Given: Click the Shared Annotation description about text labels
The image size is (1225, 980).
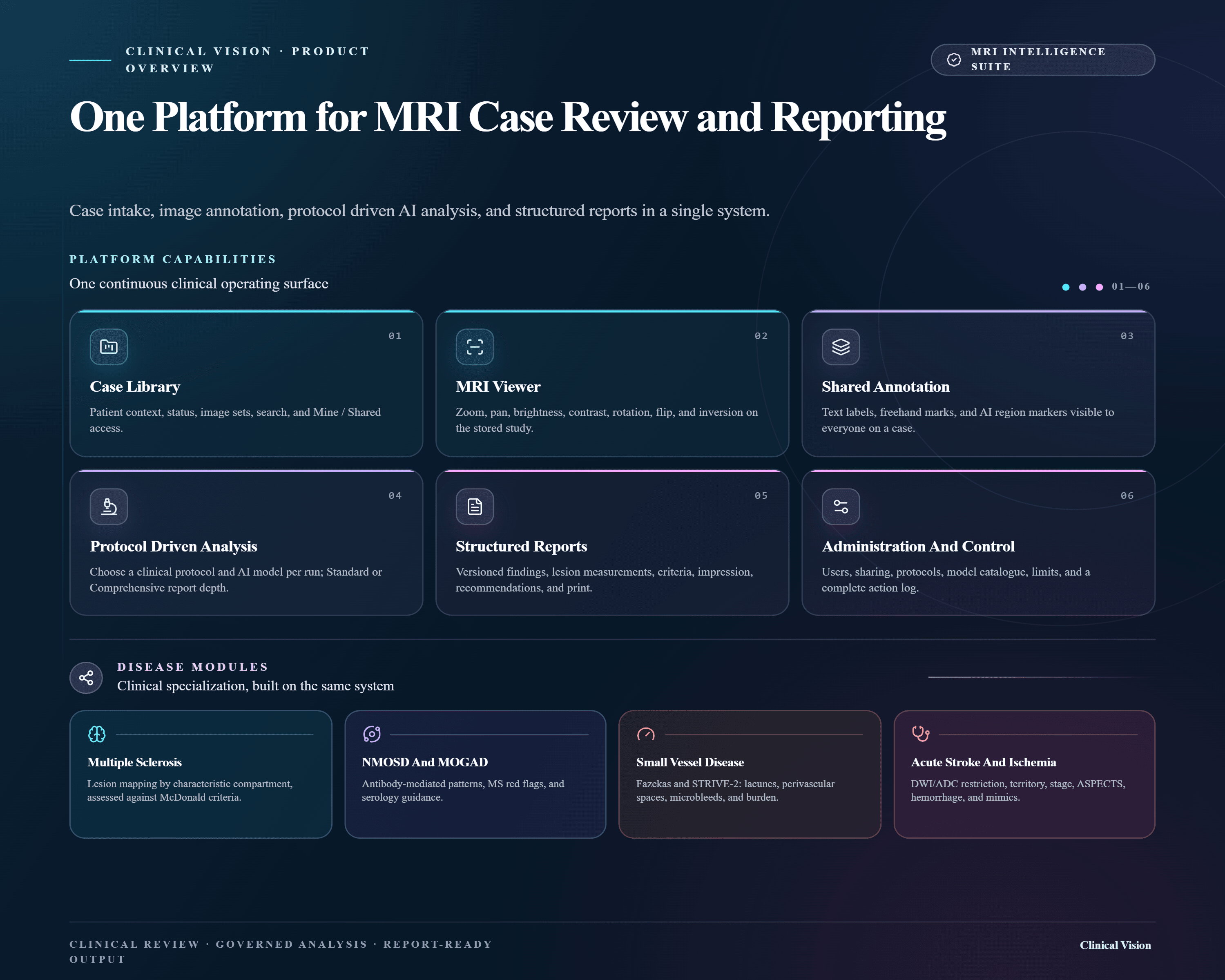Looking at the screenshot, I should tap(968, 420).
